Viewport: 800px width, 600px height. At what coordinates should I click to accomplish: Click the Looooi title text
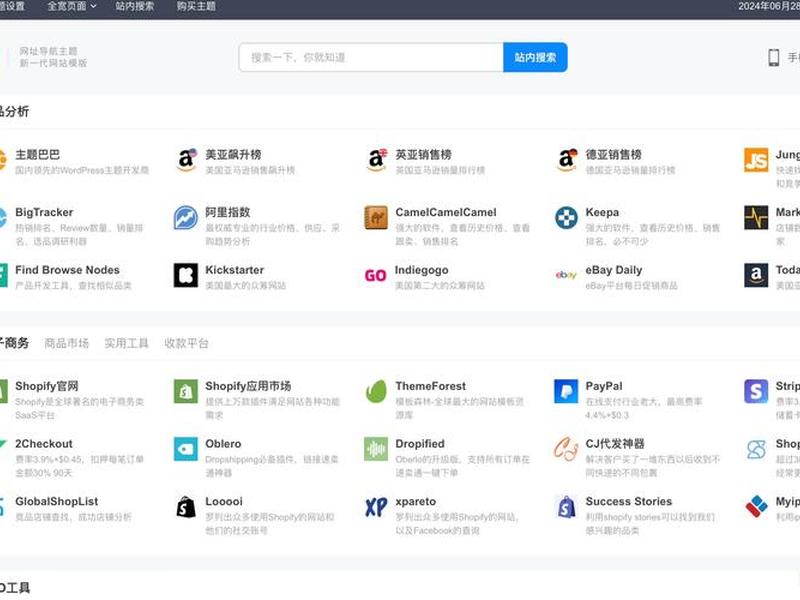pyautogui.click(x=224, y=502)
